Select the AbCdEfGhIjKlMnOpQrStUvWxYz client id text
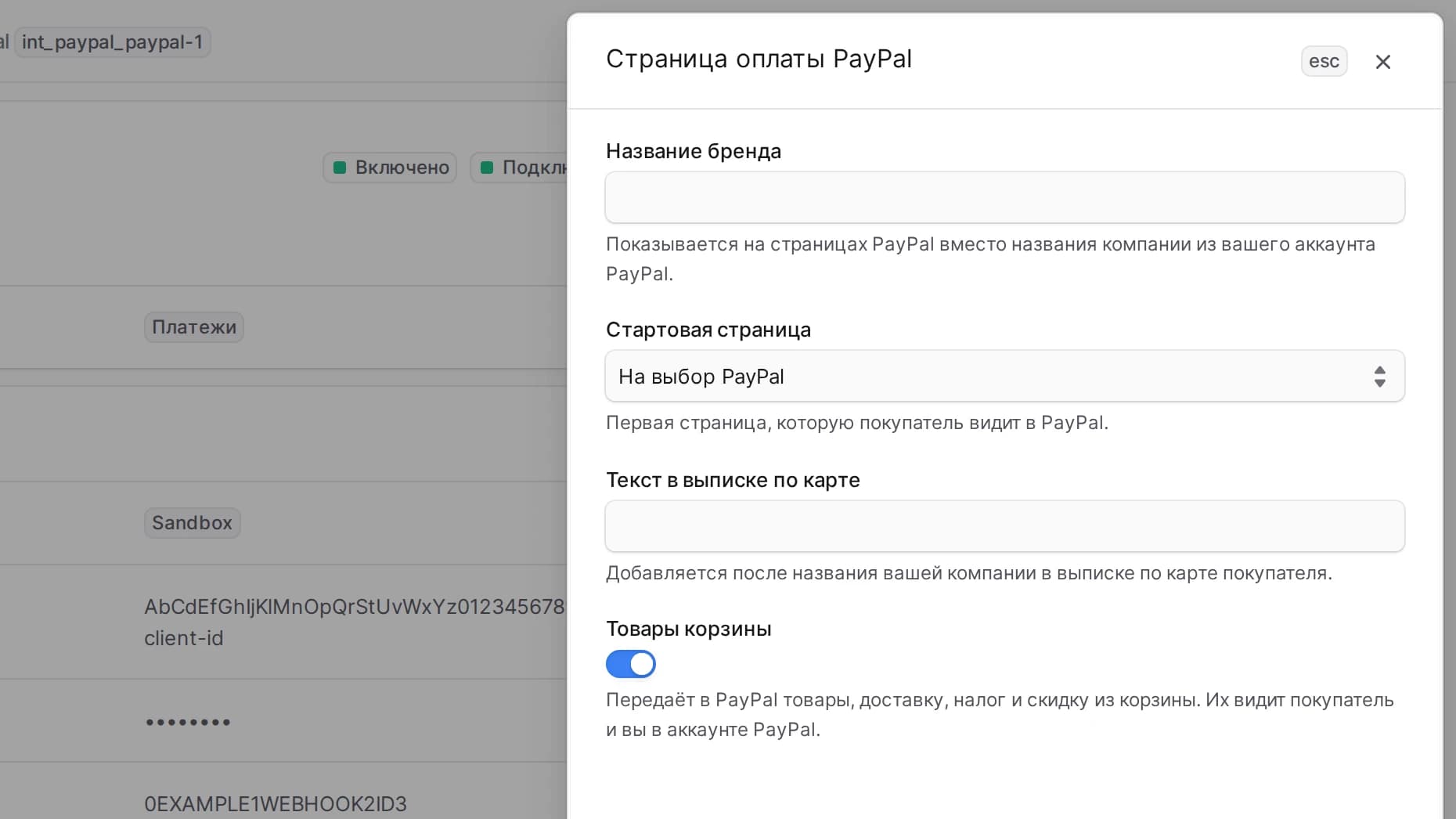Image resolution: width=1456 pixels, height=819 pixels. pyautogui.click(x=354, y=607)
